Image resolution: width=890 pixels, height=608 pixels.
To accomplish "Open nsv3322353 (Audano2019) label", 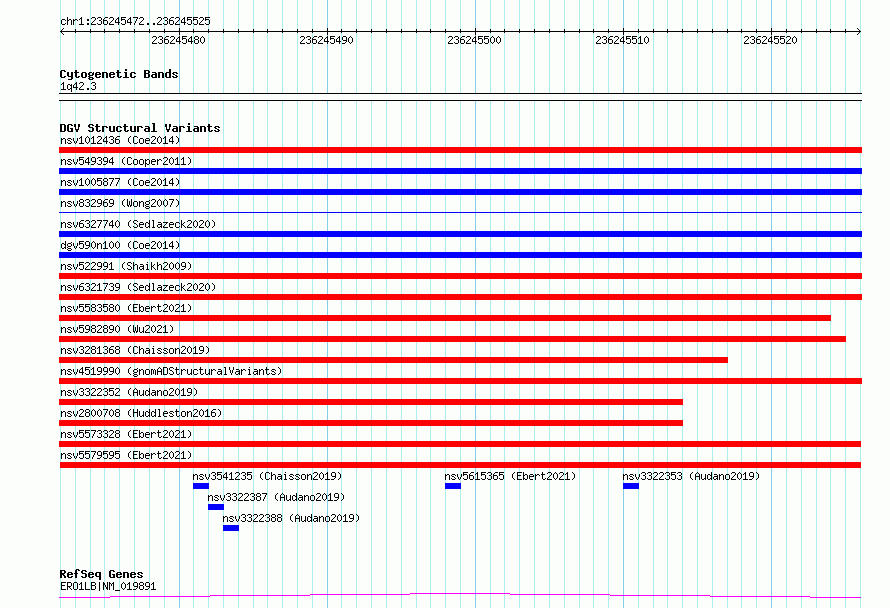I will (691, 476).
